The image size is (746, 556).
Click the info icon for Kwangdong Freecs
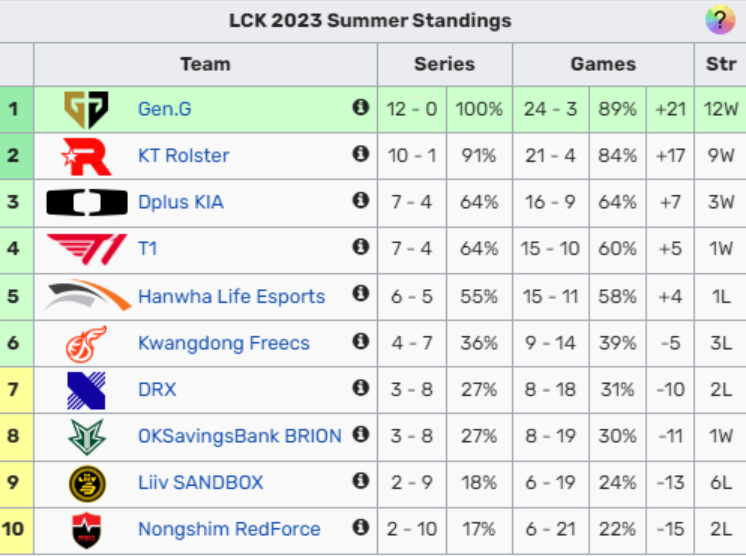point(361,341)
